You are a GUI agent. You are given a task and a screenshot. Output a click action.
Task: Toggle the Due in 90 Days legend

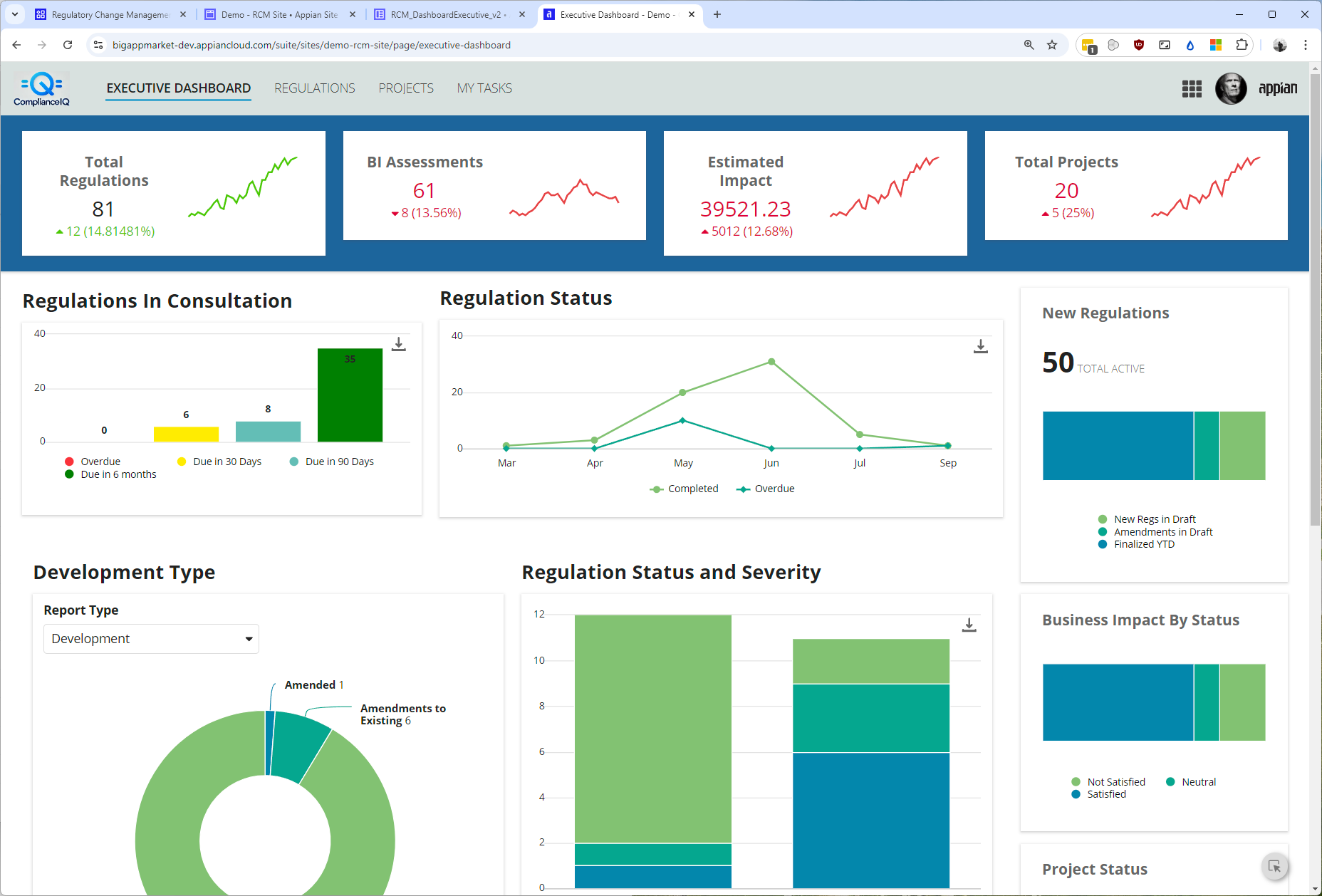[332, 462]
